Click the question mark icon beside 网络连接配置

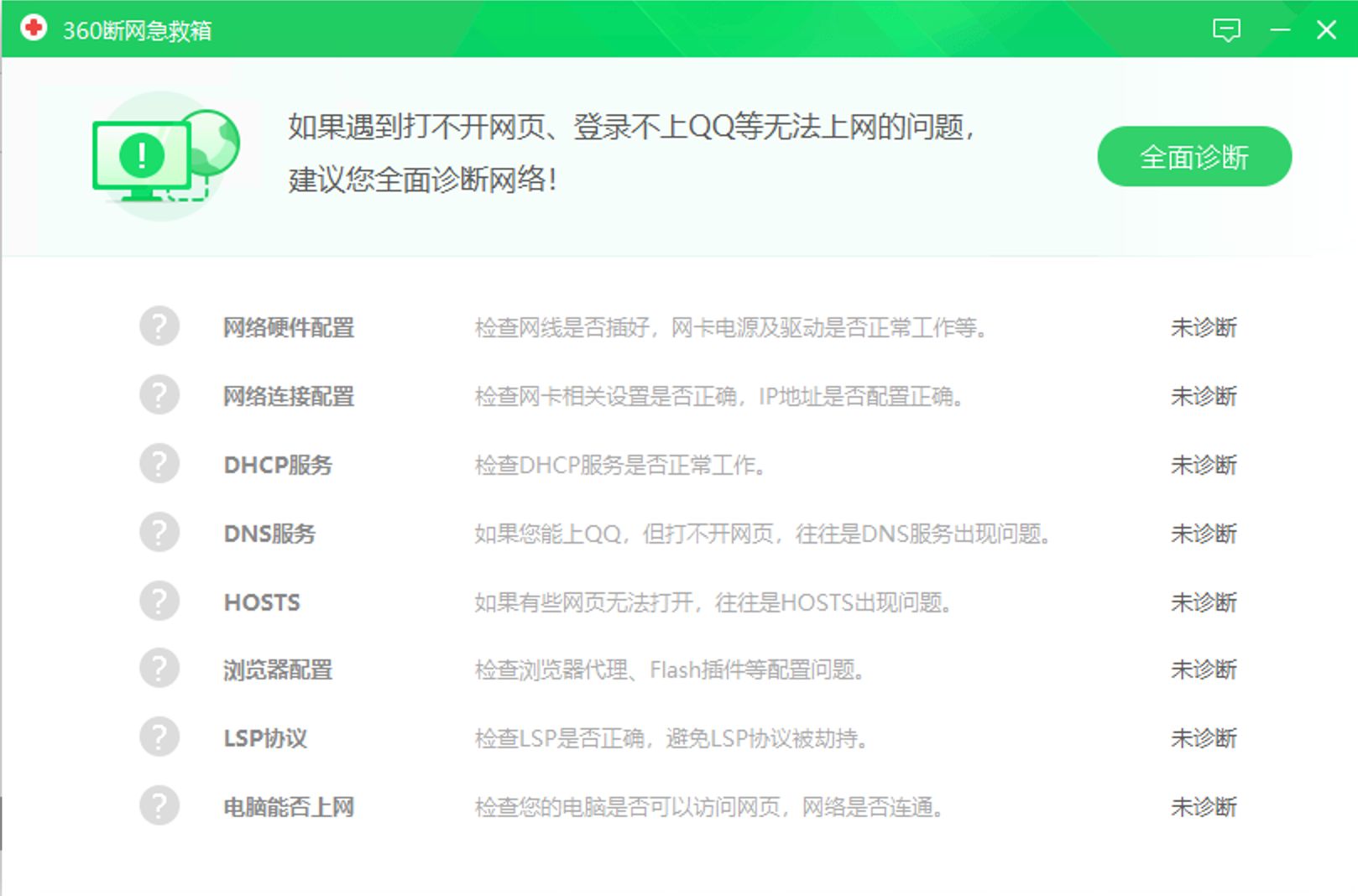pos(159,394)
